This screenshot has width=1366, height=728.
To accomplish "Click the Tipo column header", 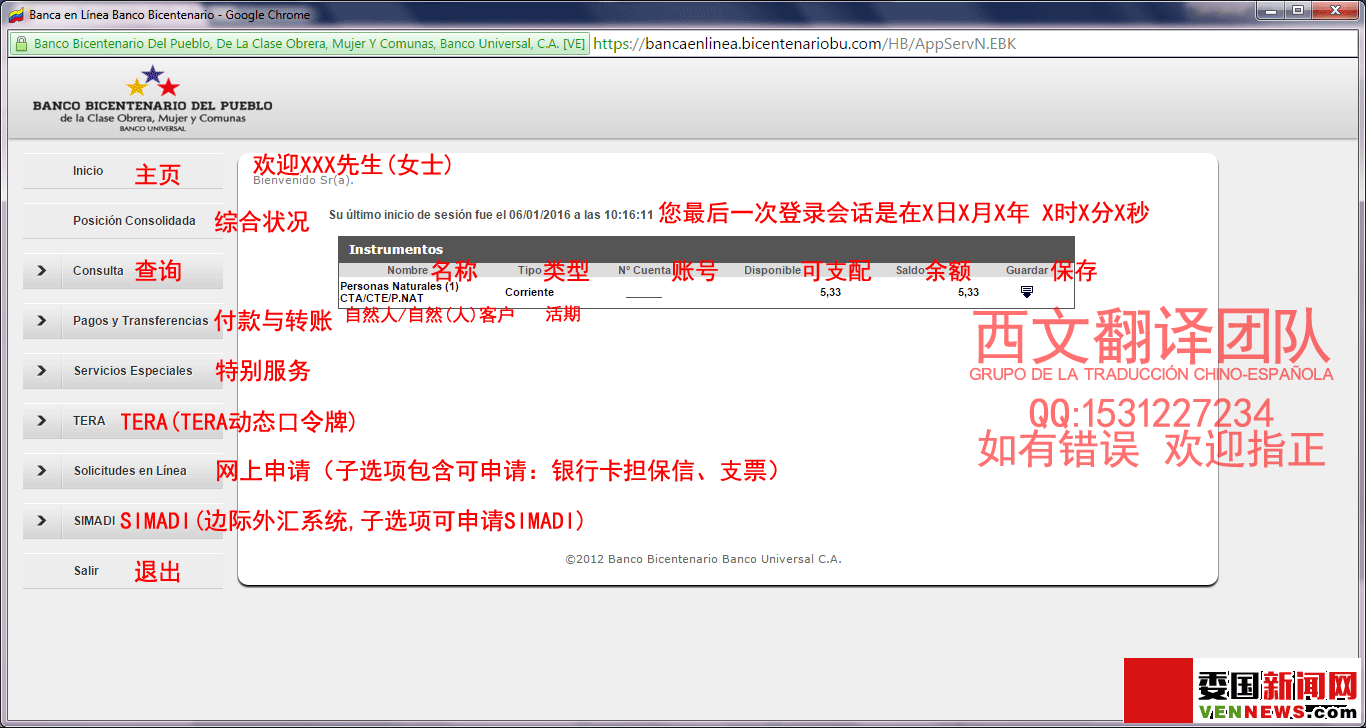I will click(x=529, y=270).
